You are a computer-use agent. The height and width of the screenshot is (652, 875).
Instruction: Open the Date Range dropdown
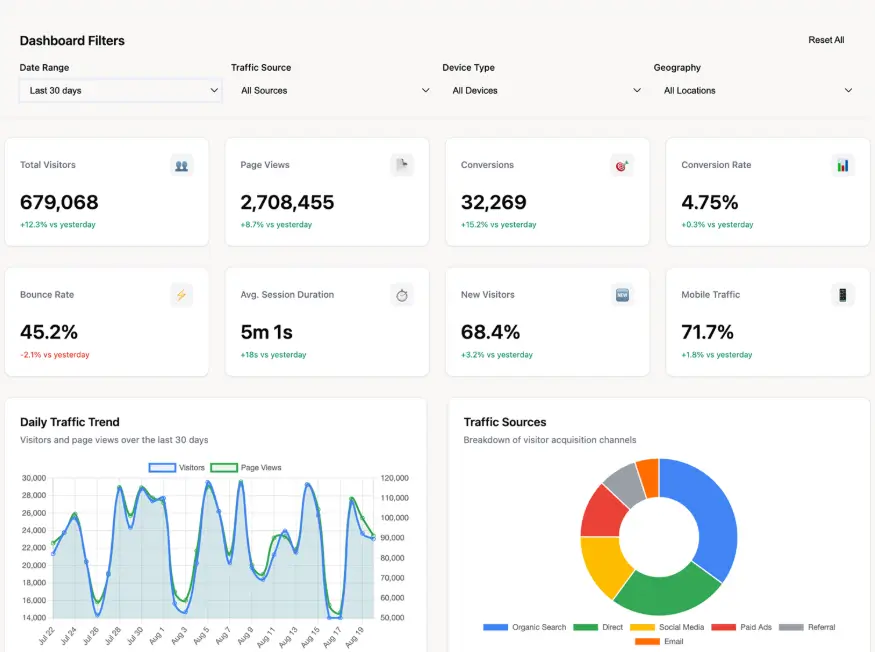point(120,91)
